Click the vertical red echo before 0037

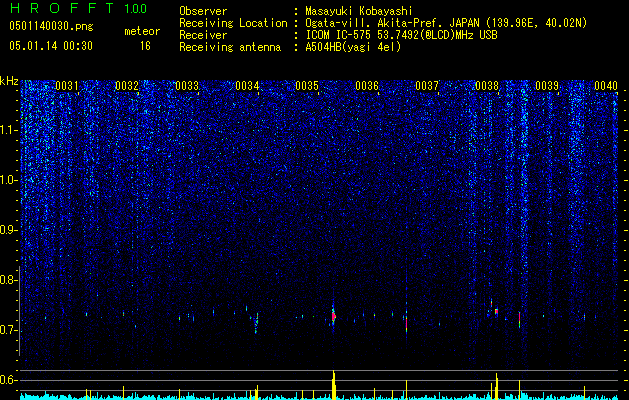click(406, 323)
